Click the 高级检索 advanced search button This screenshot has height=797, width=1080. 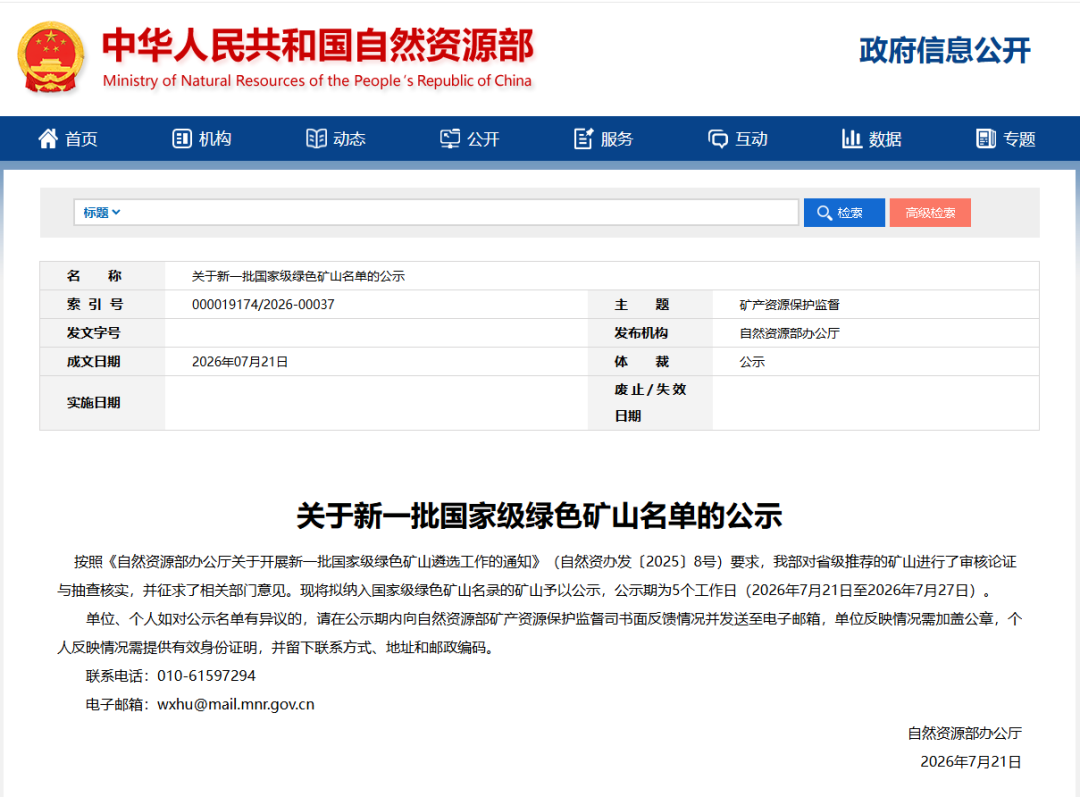coord(930,213)
